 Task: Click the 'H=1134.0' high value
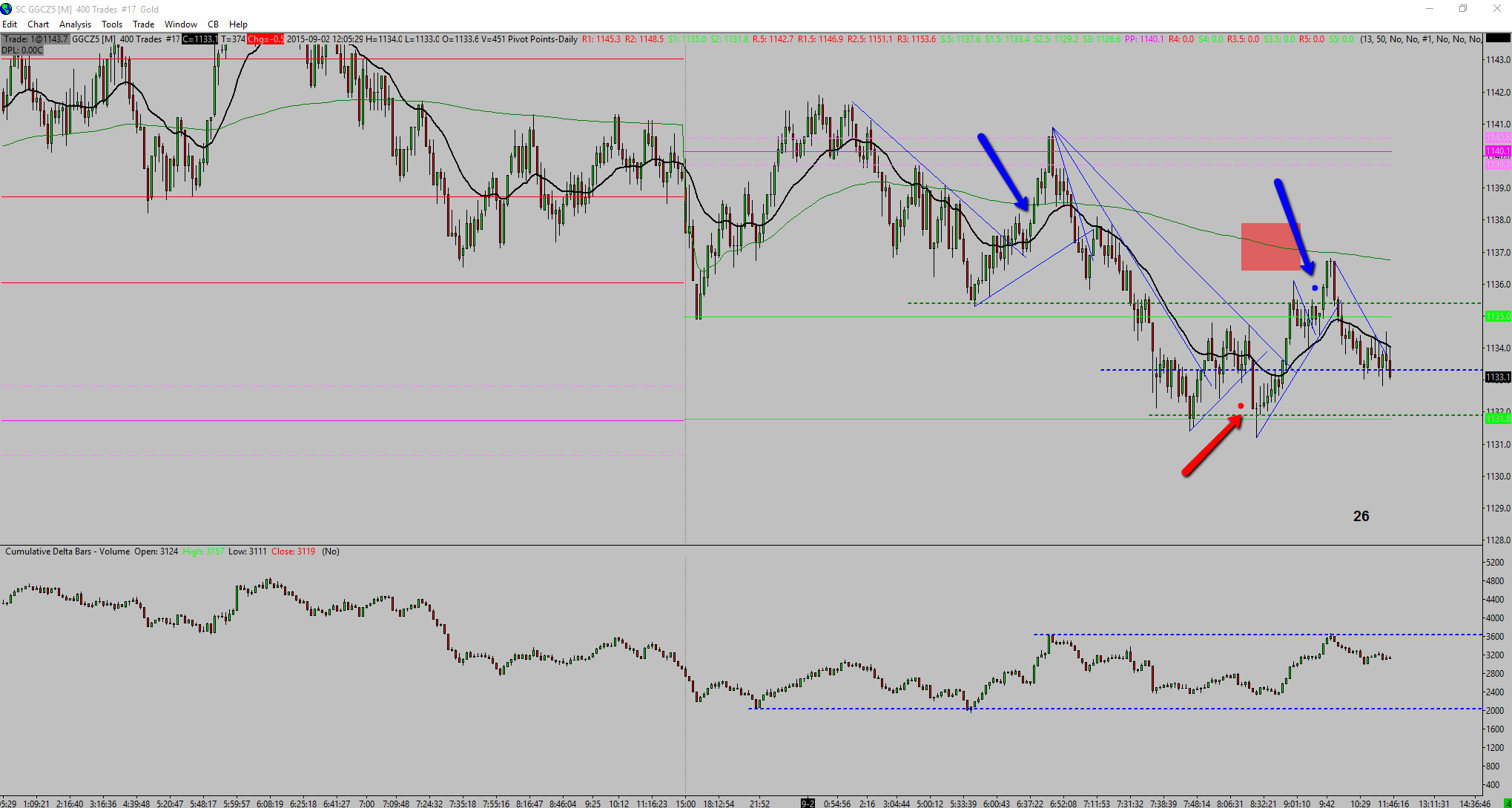pos(385,39)
